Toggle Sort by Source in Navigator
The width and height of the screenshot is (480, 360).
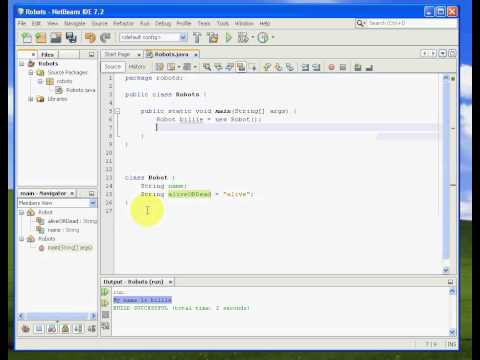tap(91, 329)
